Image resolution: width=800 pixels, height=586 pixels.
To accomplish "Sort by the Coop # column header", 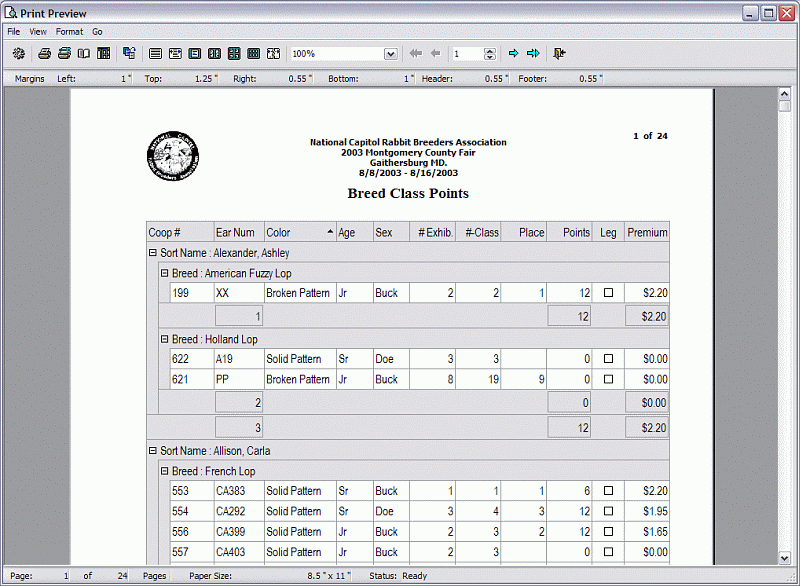I will coord(180,233).
